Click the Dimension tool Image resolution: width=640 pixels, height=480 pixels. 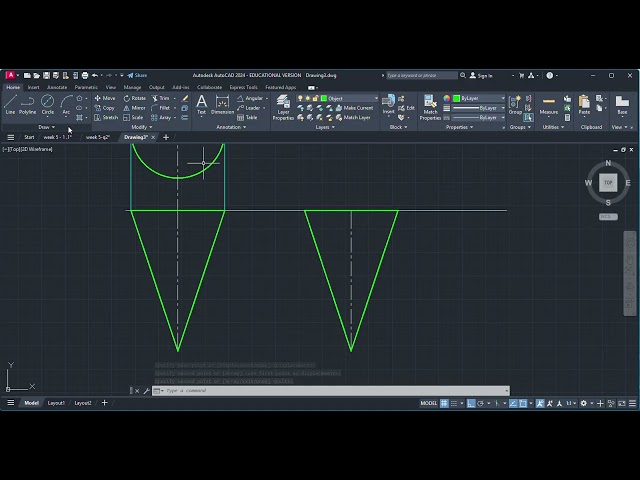[222, 104]
